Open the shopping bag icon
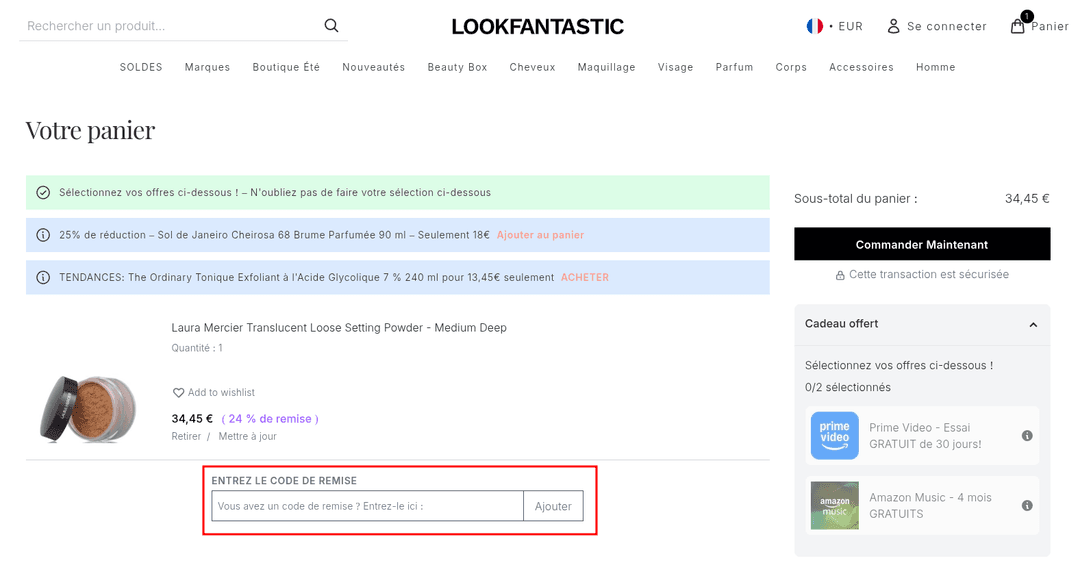 pos(1017,26)
